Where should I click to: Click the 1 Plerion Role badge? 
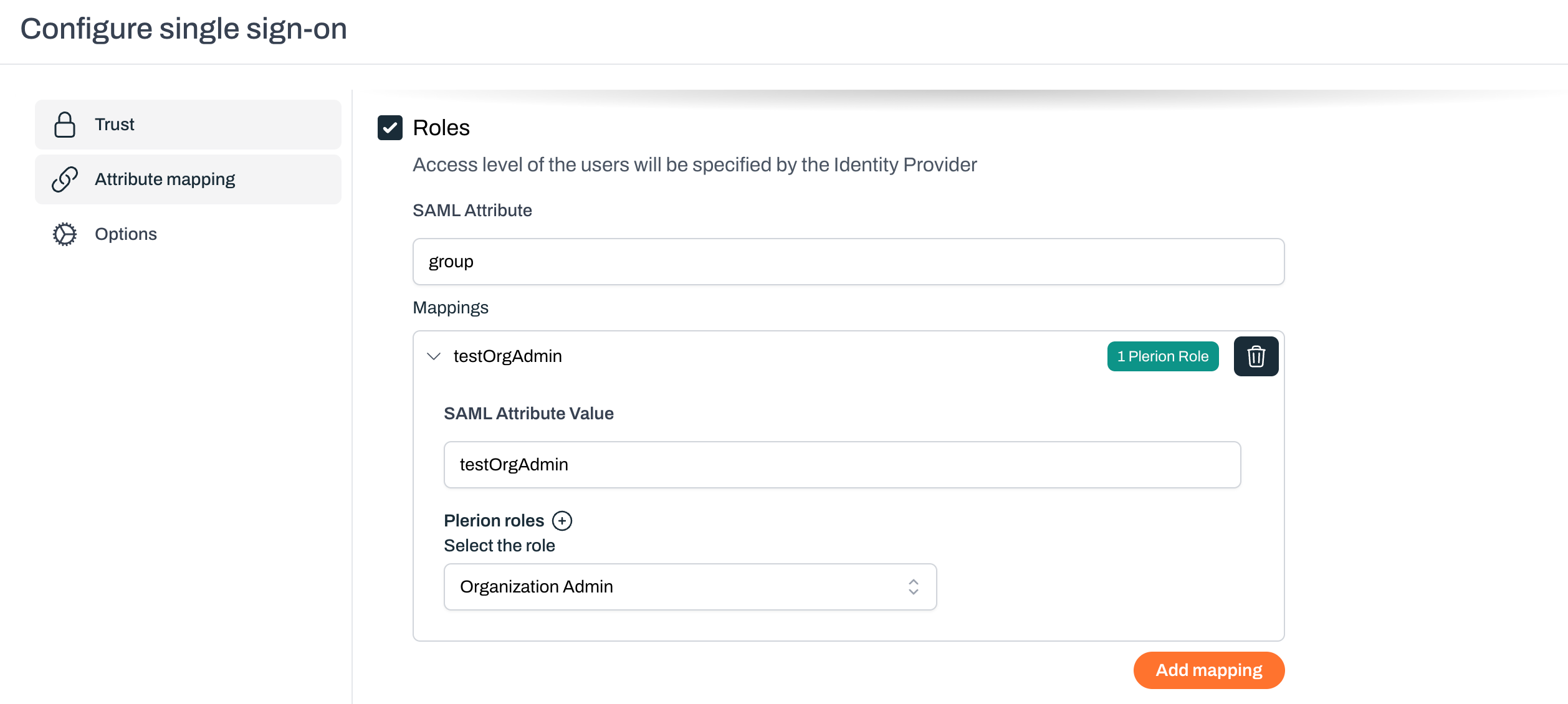coord(1162,356)
